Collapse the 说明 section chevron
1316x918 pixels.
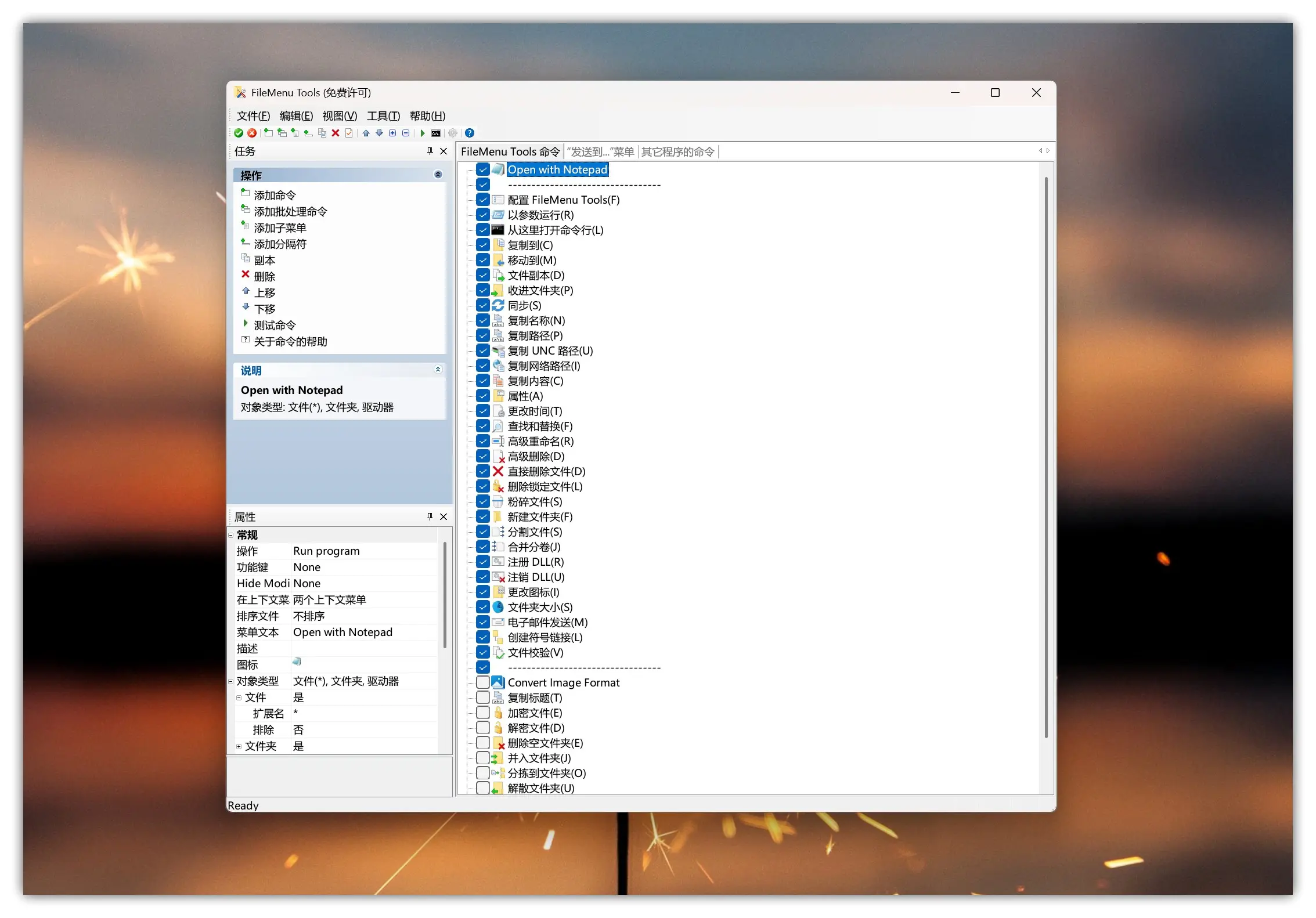pyautogui.click(x=438, y=370)
